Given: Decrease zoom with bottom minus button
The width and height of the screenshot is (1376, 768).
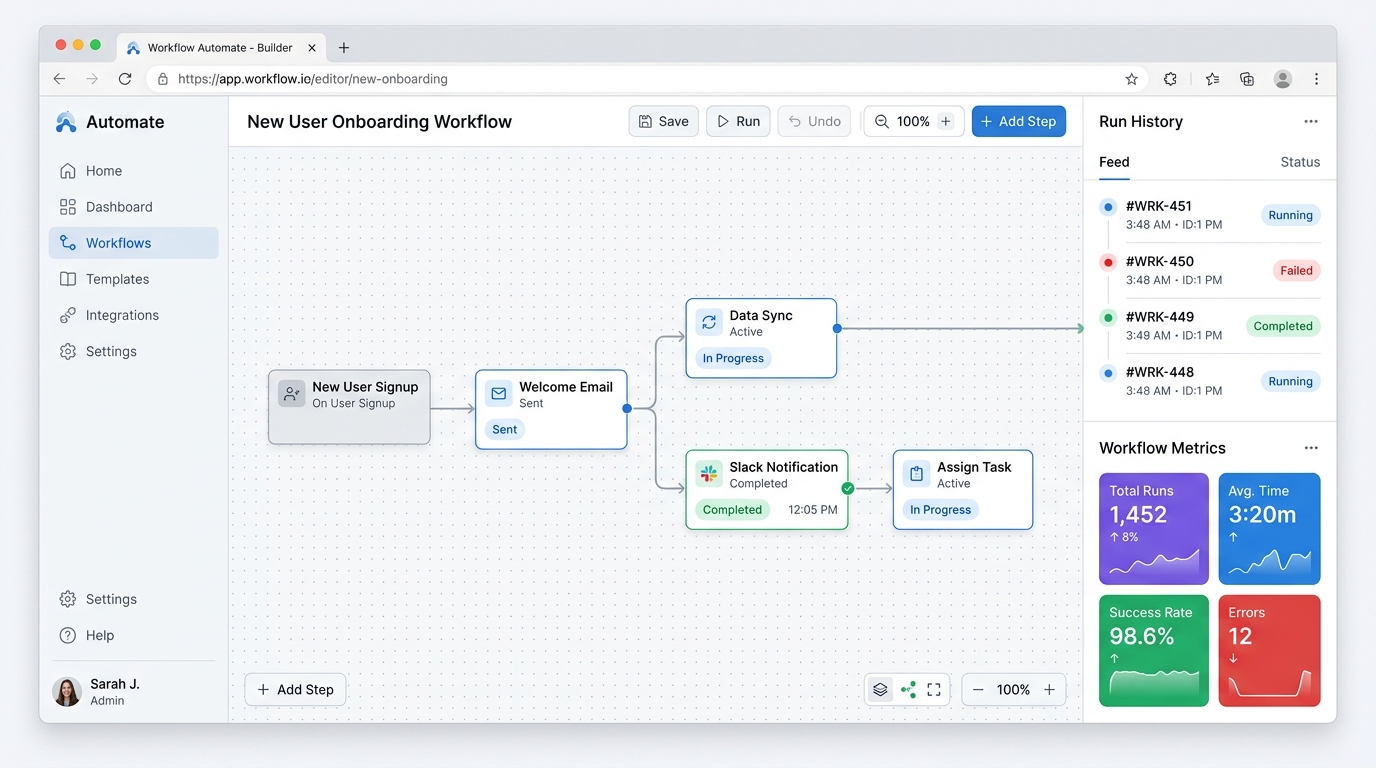Looking at the screenshot, I should [x=978, y=689].
